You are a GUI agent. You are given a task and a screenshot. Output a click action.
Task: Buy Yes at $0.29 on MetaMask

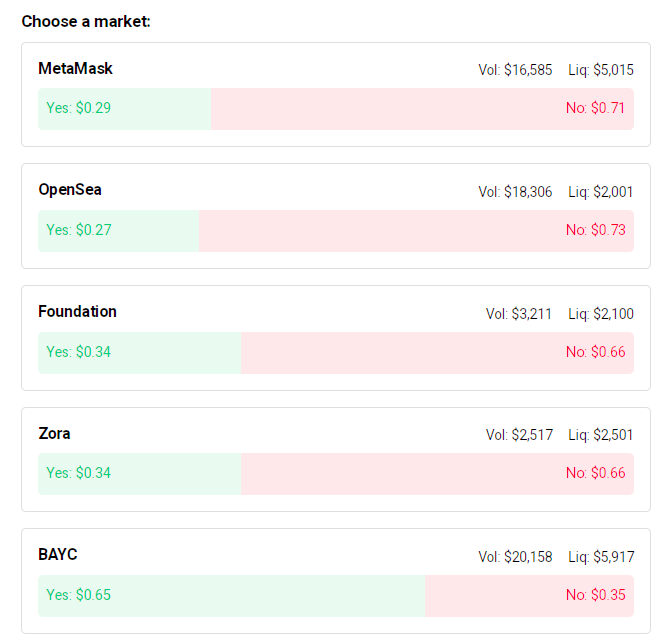(x=124, y=108)
